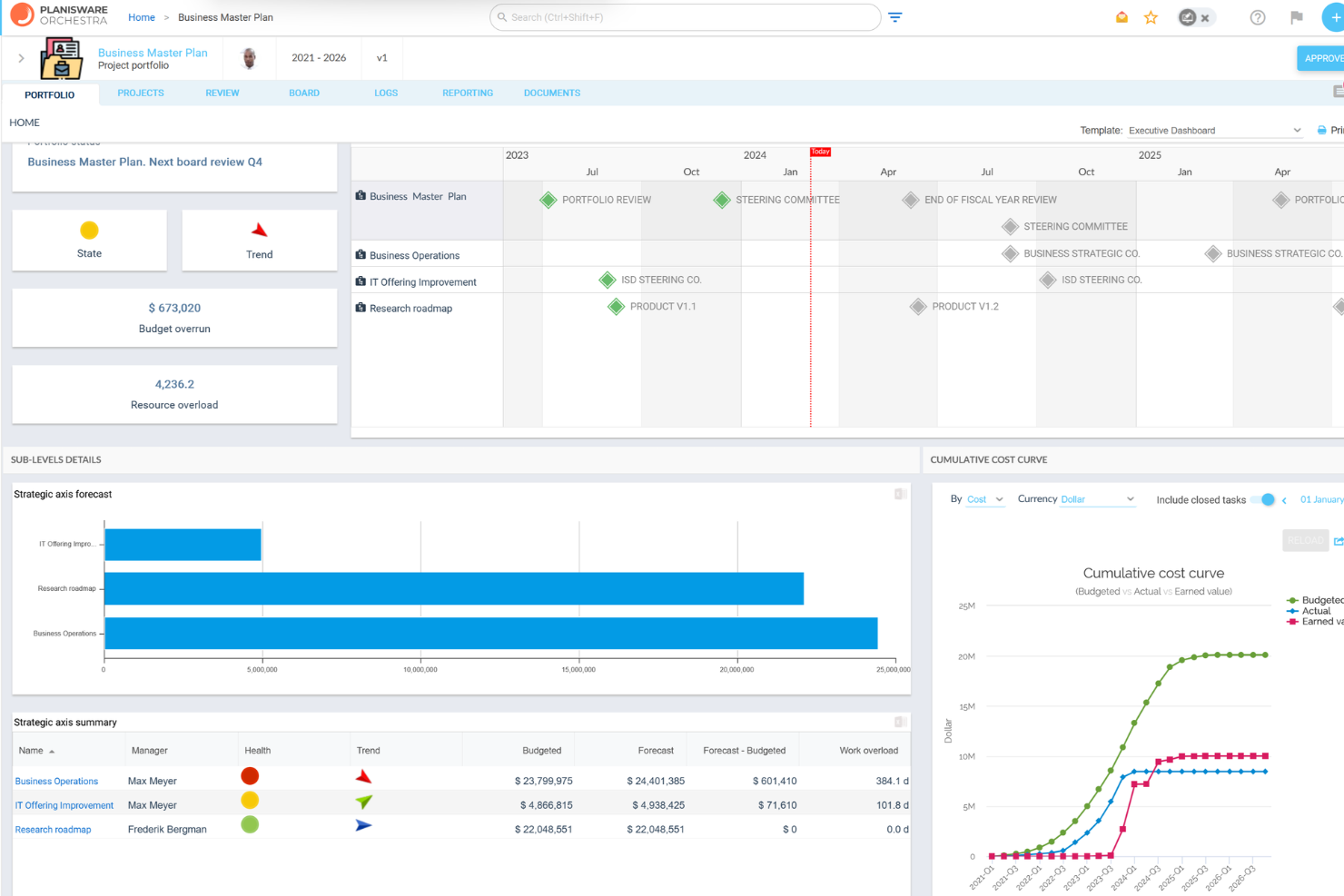
Task: Open the By Cost dropdown
Action: tap(985, 499)
